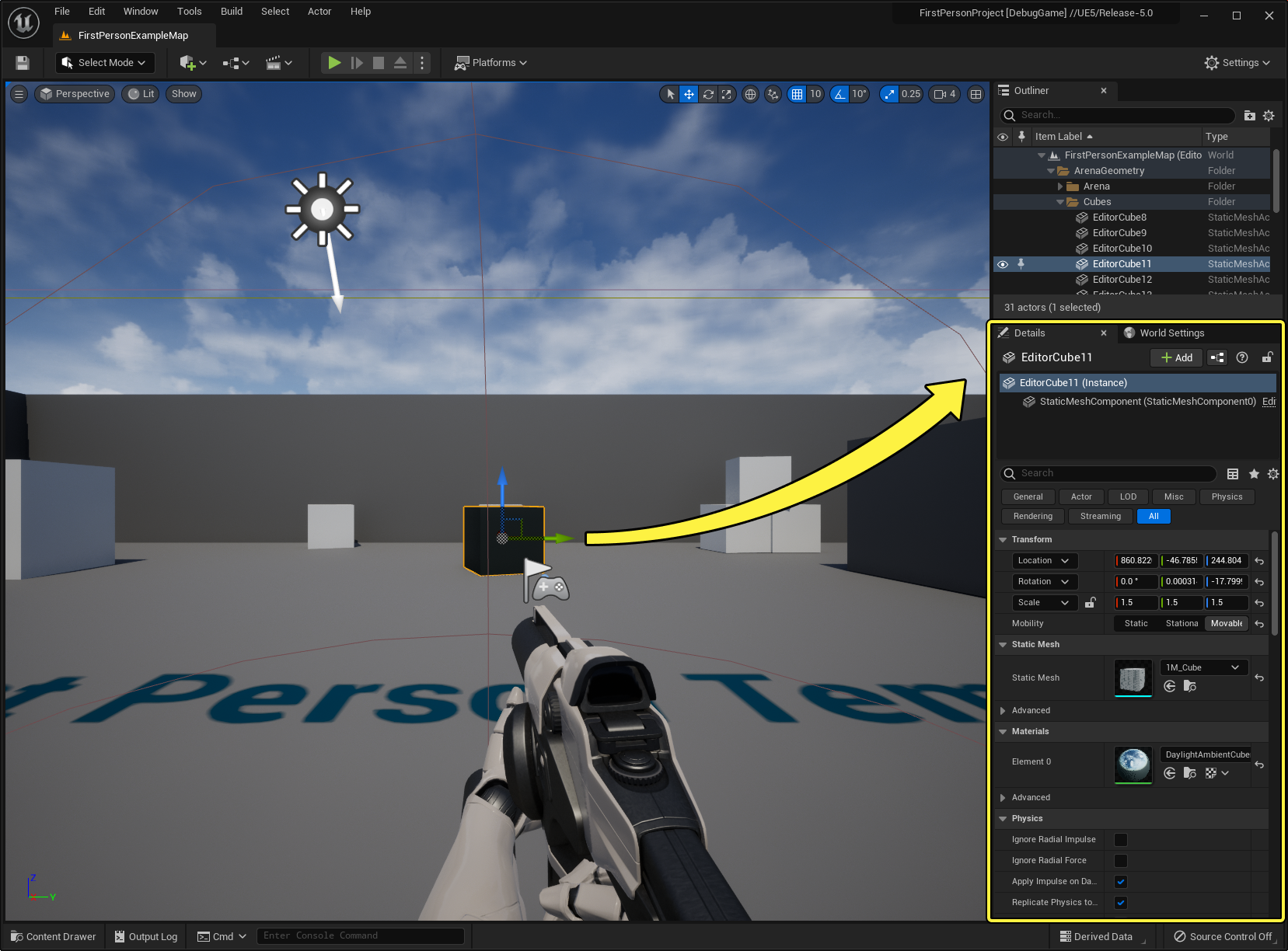Open the Output Log
The width and height of the screenshot is (1288, 951).
point(146,936)
